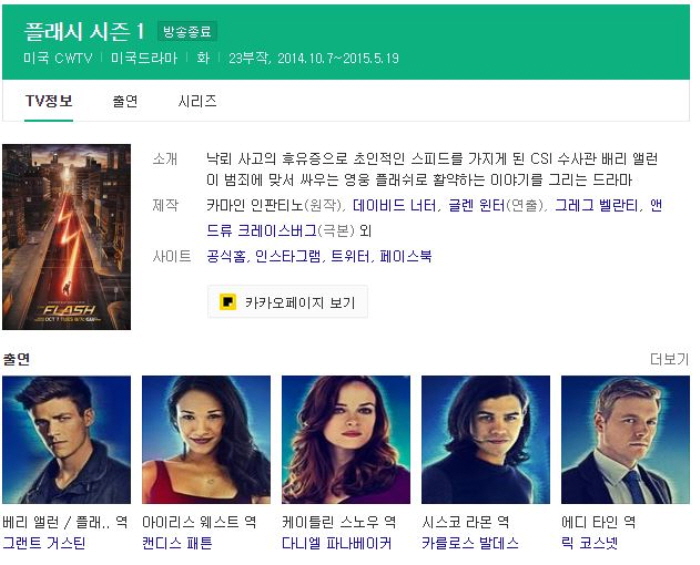Click 데이비드 너터 director link

[394, 205]
